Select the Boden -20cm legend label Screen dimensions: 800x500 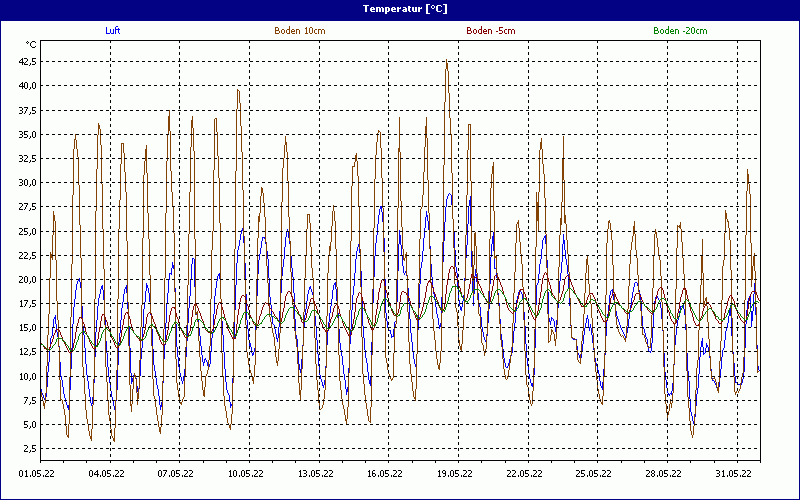pos(680,31)
